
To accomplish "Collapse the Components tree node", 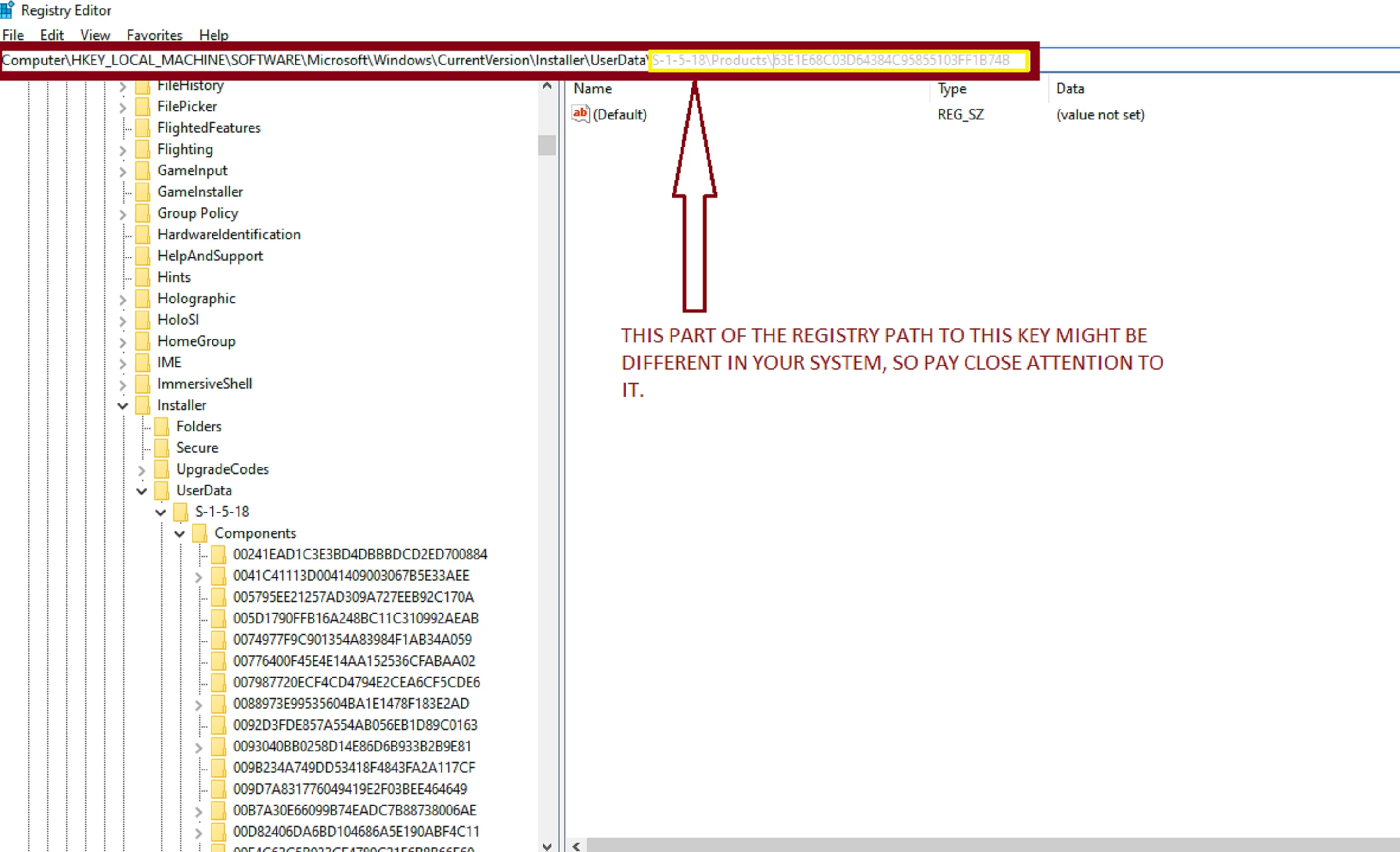I will 180,533.
